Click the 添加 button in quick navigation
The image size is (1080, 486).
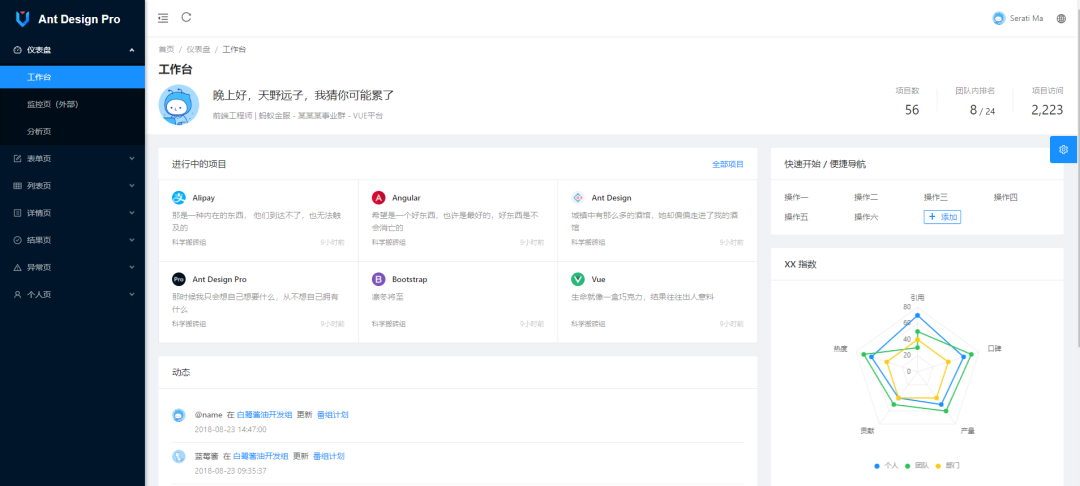coord(942,217)
